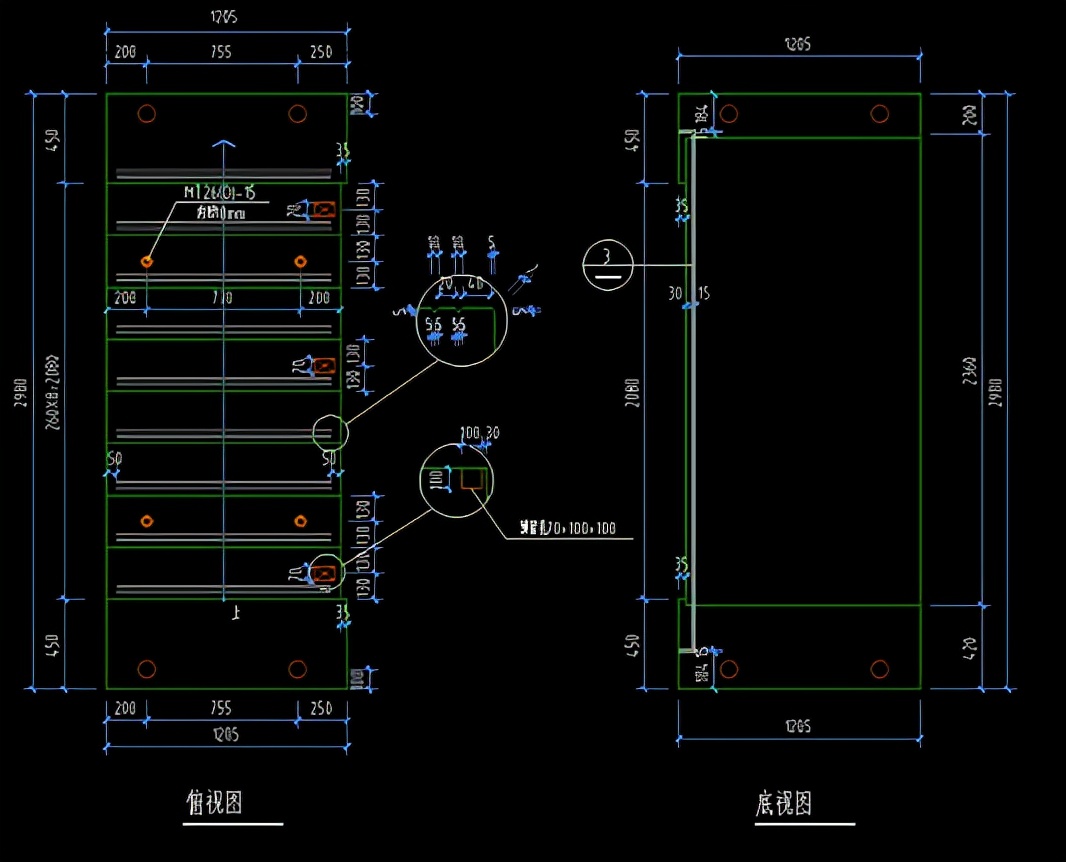Select the 俯视图 view title text
Viewport: 1066px width, 862px height.
tap(214, 802)
